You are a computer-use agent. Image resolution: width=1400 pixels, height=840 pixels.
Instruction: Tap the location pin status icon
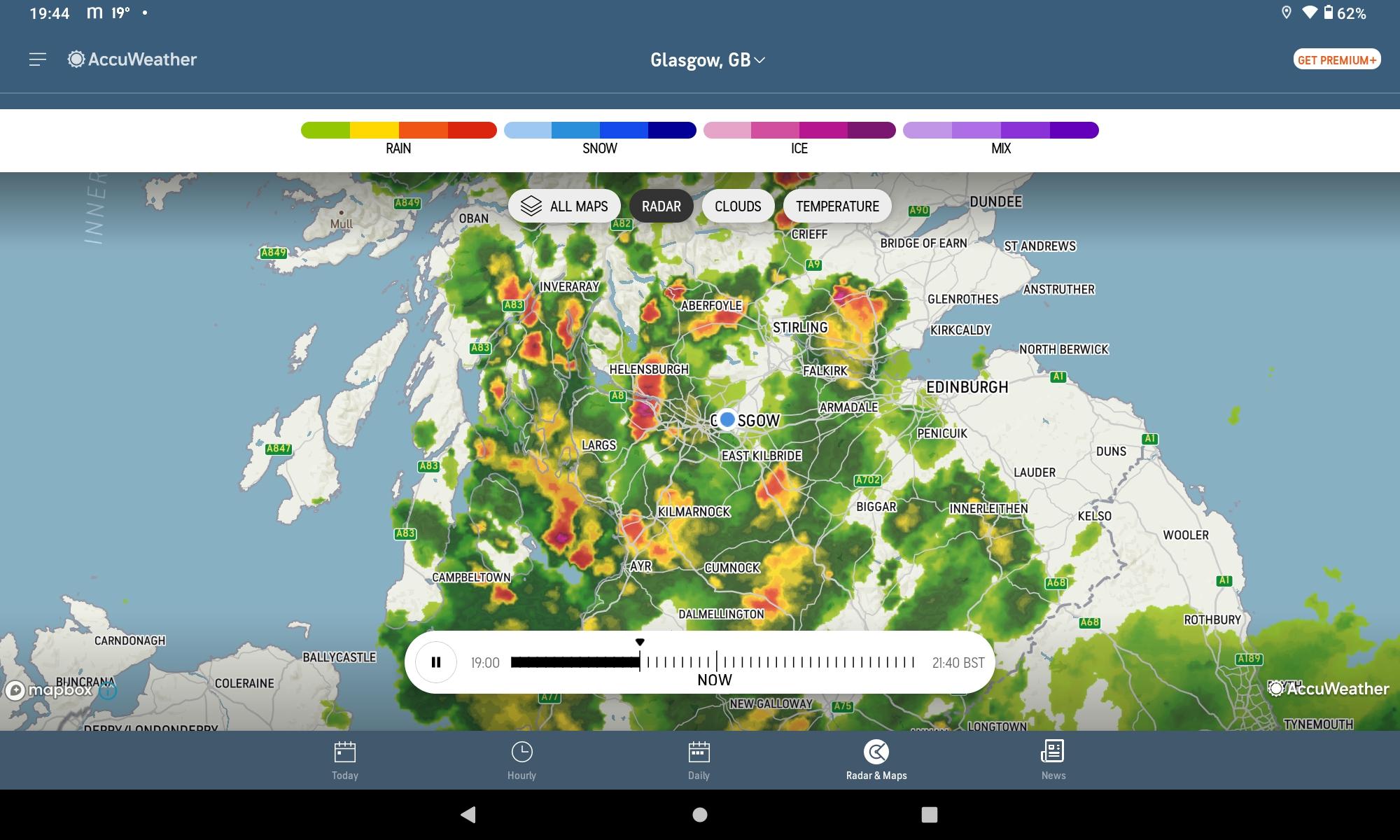click(1286, 13)
